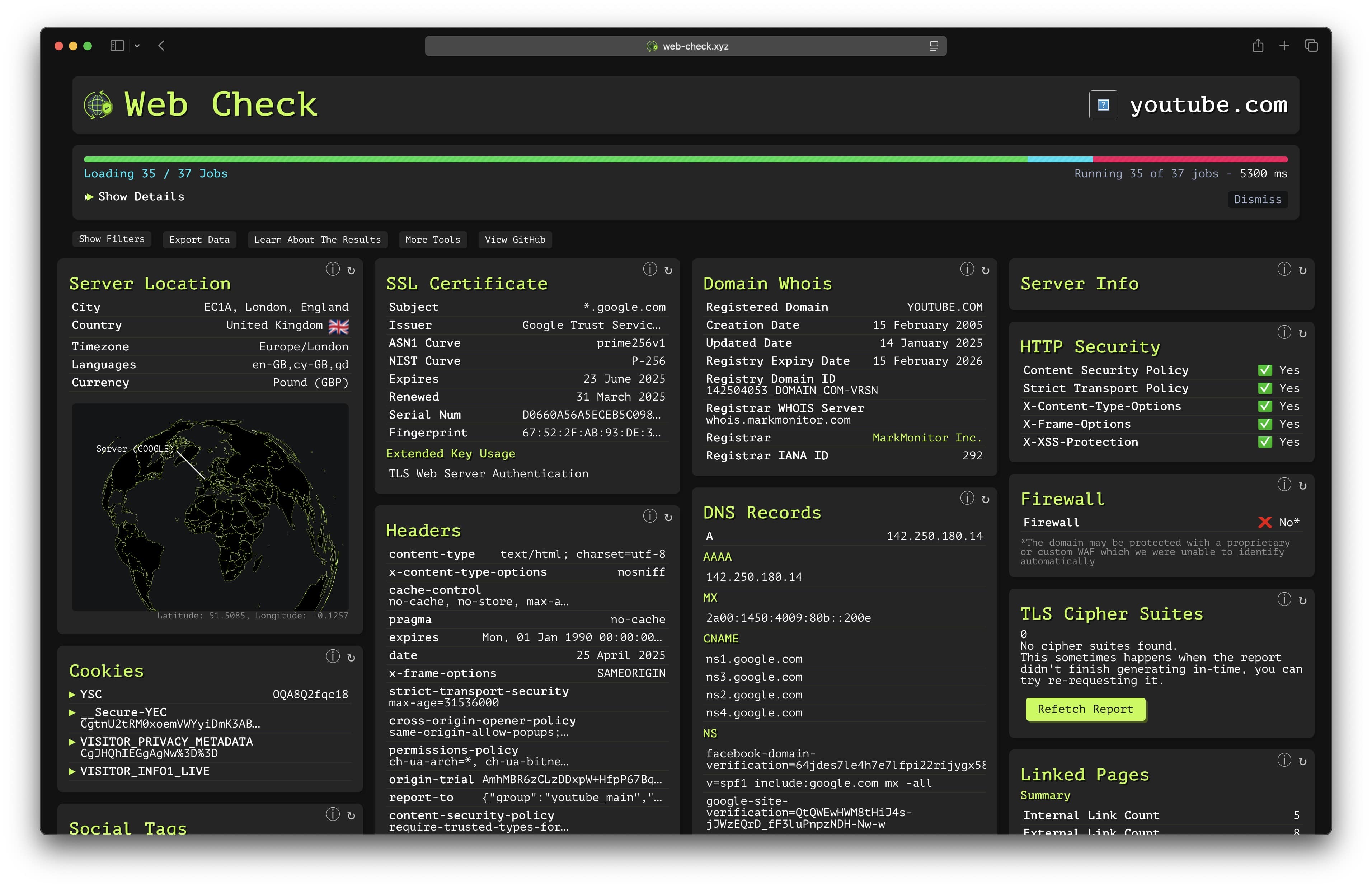Click Export Data button
1372x888 pixels.
[x=199, y=239]
